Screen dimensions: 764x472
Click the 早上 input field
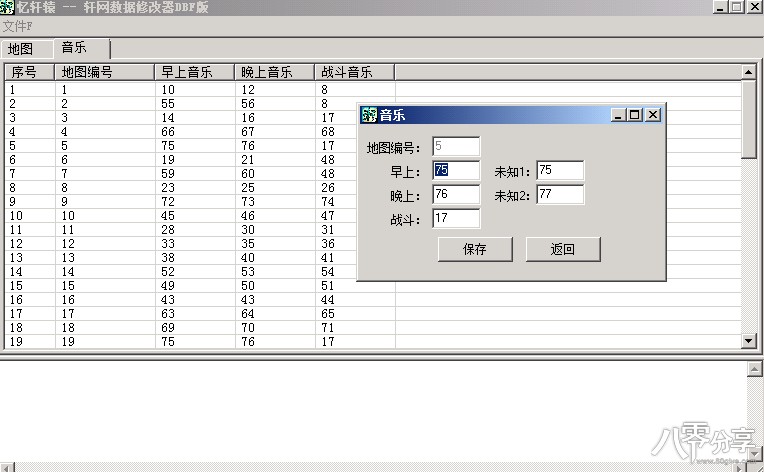click(x=456, y=170)
